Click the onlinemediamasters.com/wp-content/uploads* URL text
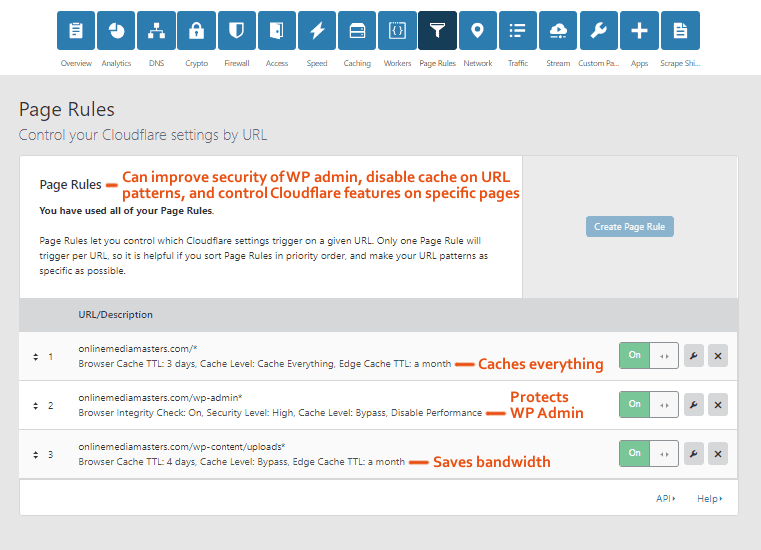Viewport: 761px width, 550px height. pyautogui.click(x=182, y=447)
